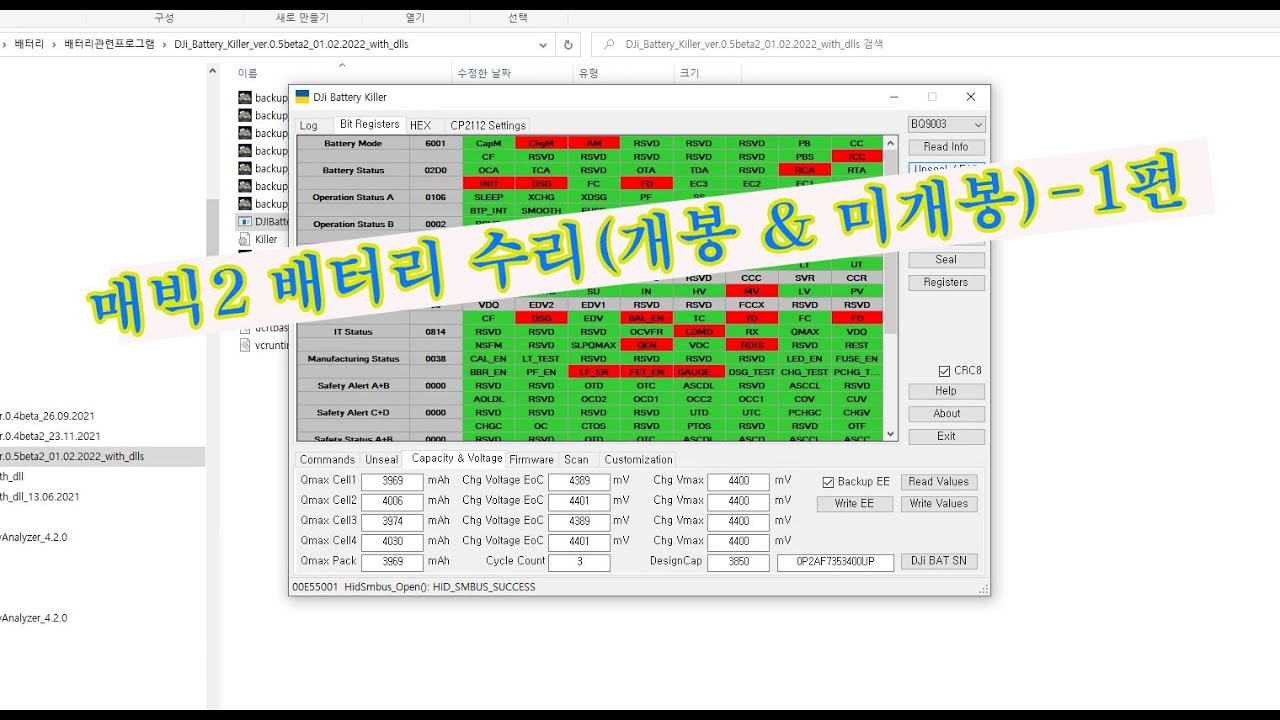The height and width of the screenshot is (720, 1280).
Task: Click the Qmax Cell1 field showing 3969
Action: (x=392, y=482)
